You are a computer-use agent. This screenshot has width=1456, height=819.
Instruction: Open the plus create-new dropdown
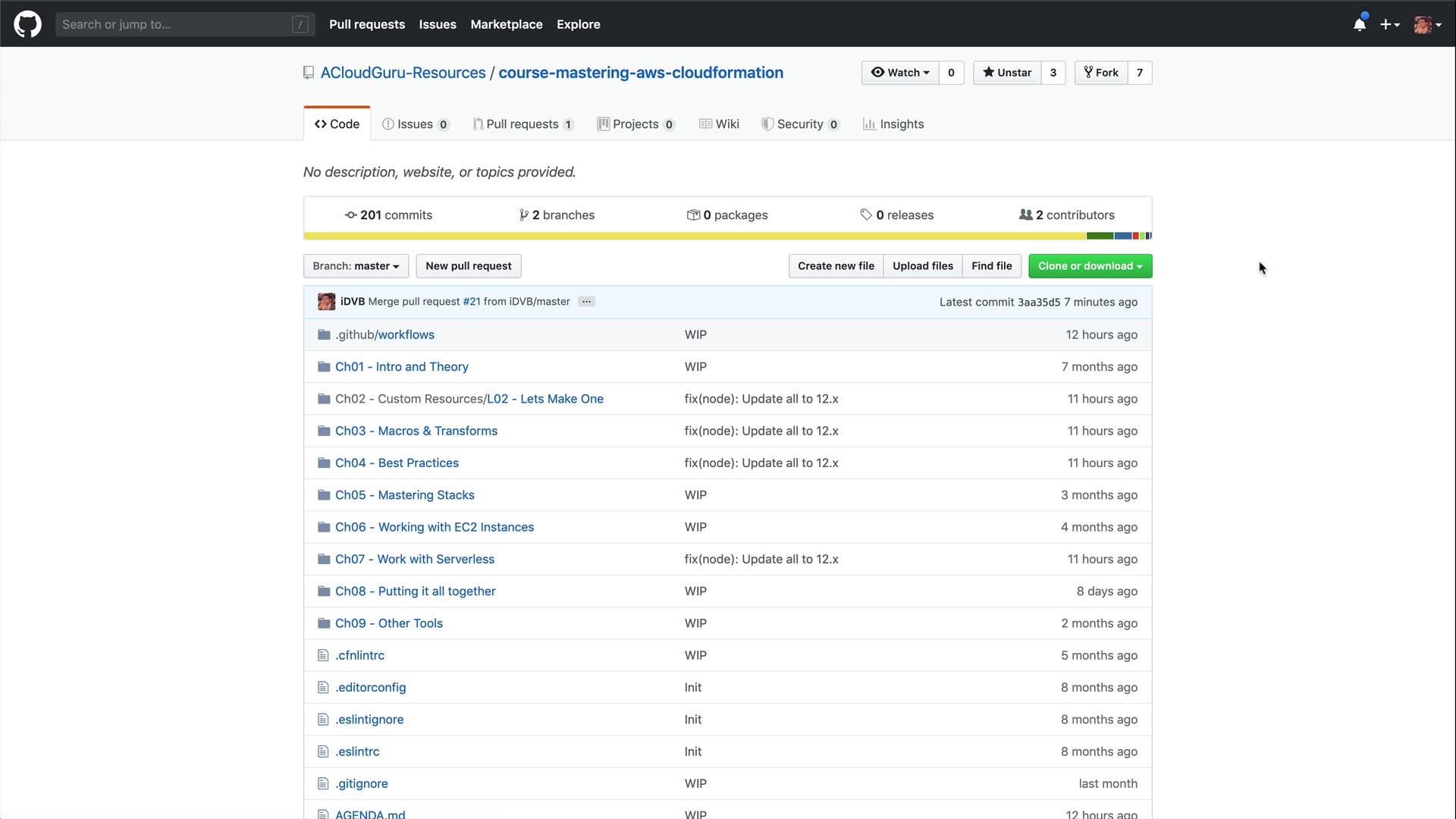1389,24
